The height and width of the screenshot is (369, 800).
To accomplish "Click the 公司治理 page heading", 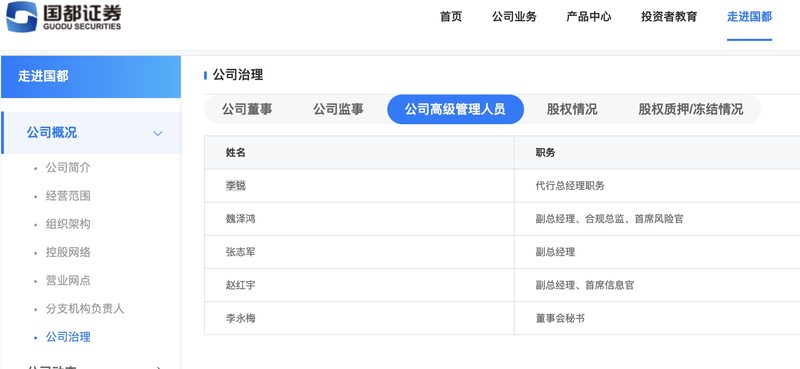I will pos(238,75).
